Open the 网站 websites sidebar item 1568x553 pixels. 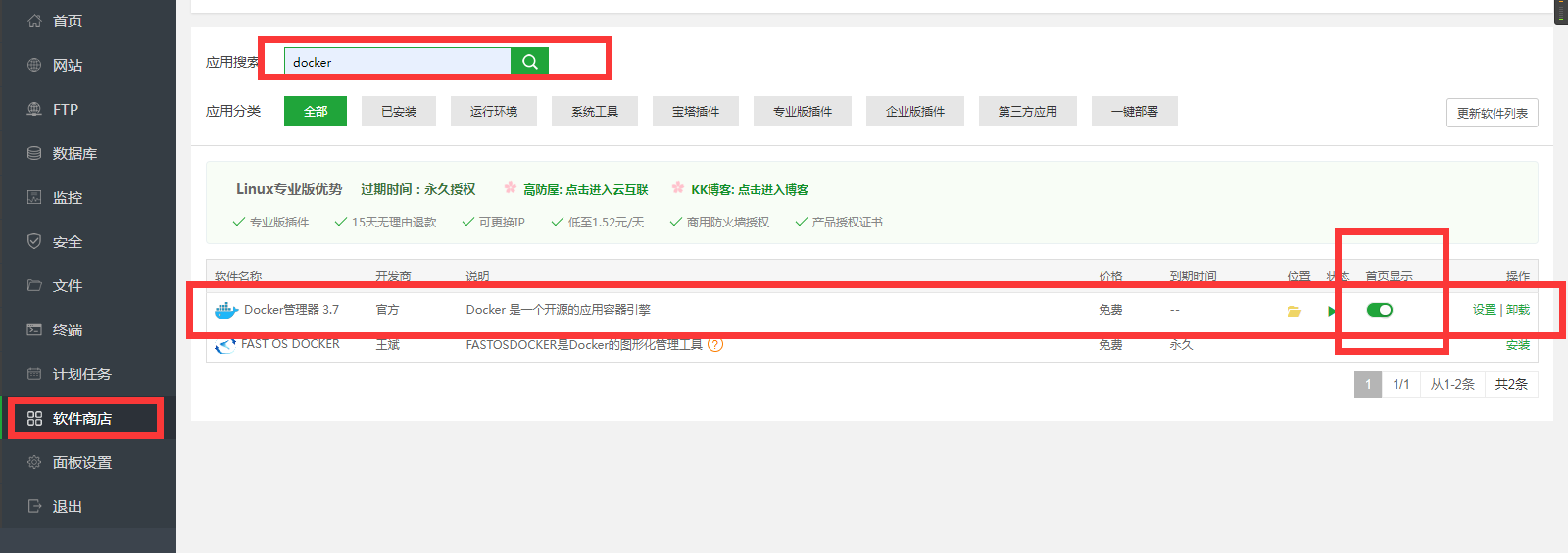(x=88, y=65)
